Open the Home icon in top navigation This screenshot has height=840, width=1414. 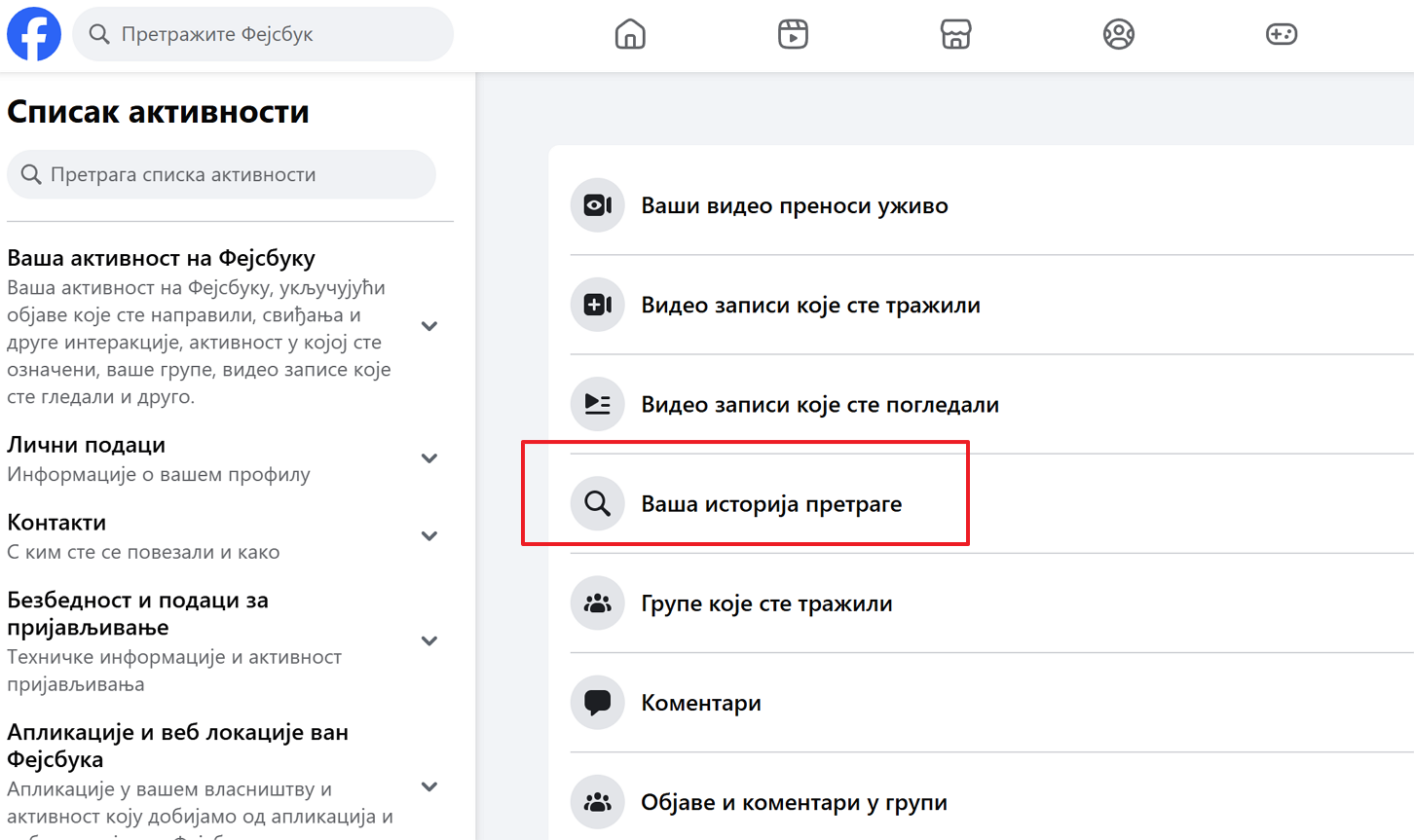630,35
